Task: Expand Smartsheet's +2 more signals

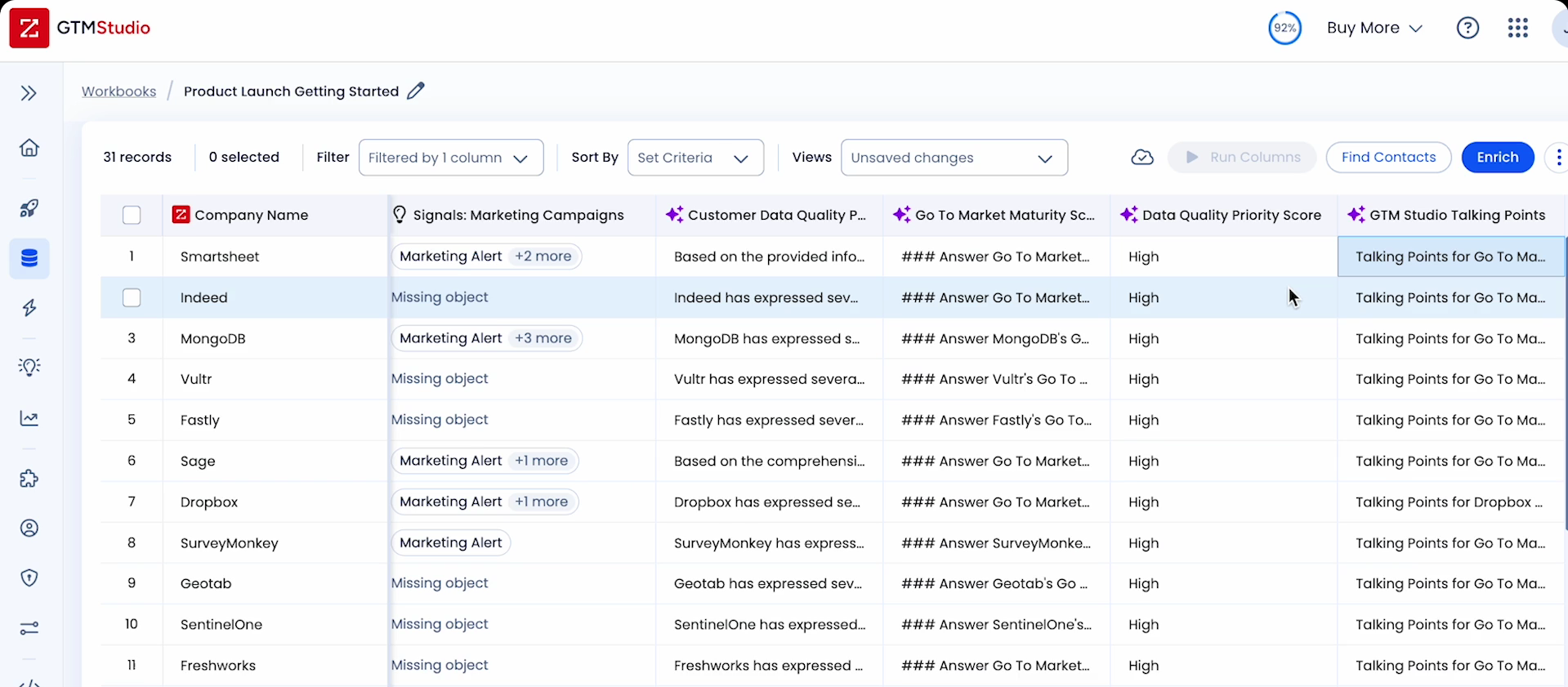Action: tap(543, 257)
